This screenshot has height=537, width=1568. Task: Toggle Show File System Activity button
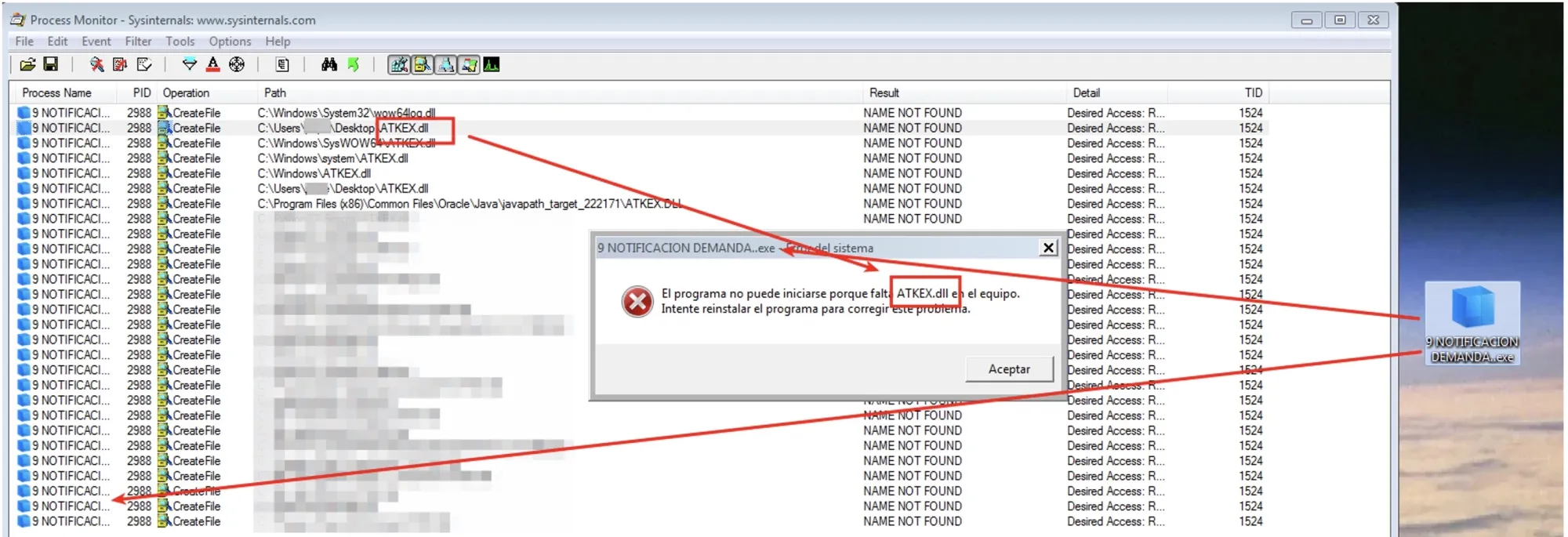[x=423, y=64]
